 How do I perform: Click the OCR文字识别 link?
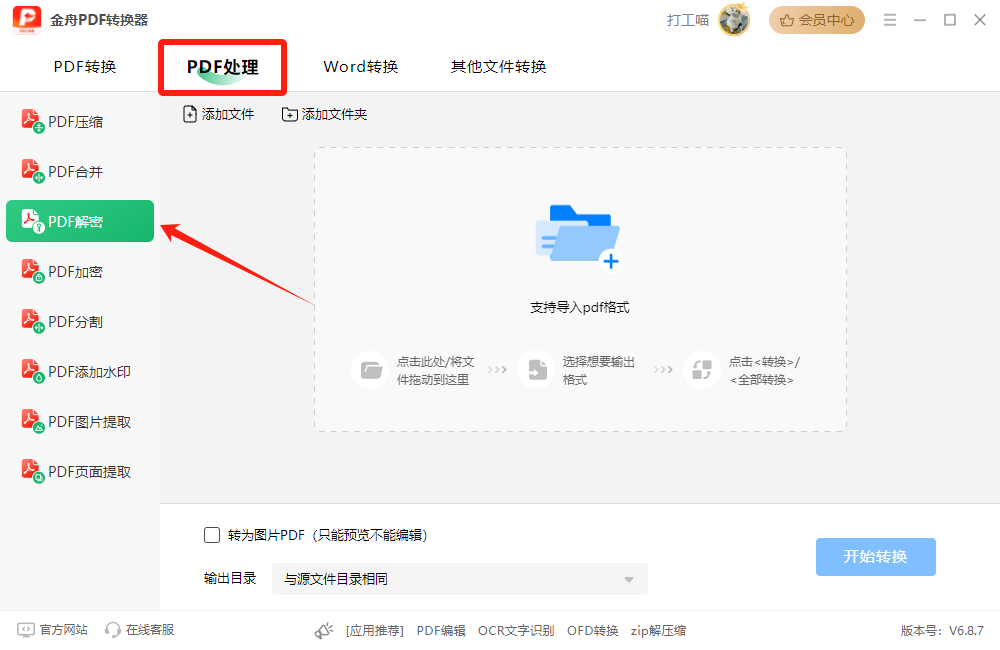516,631
